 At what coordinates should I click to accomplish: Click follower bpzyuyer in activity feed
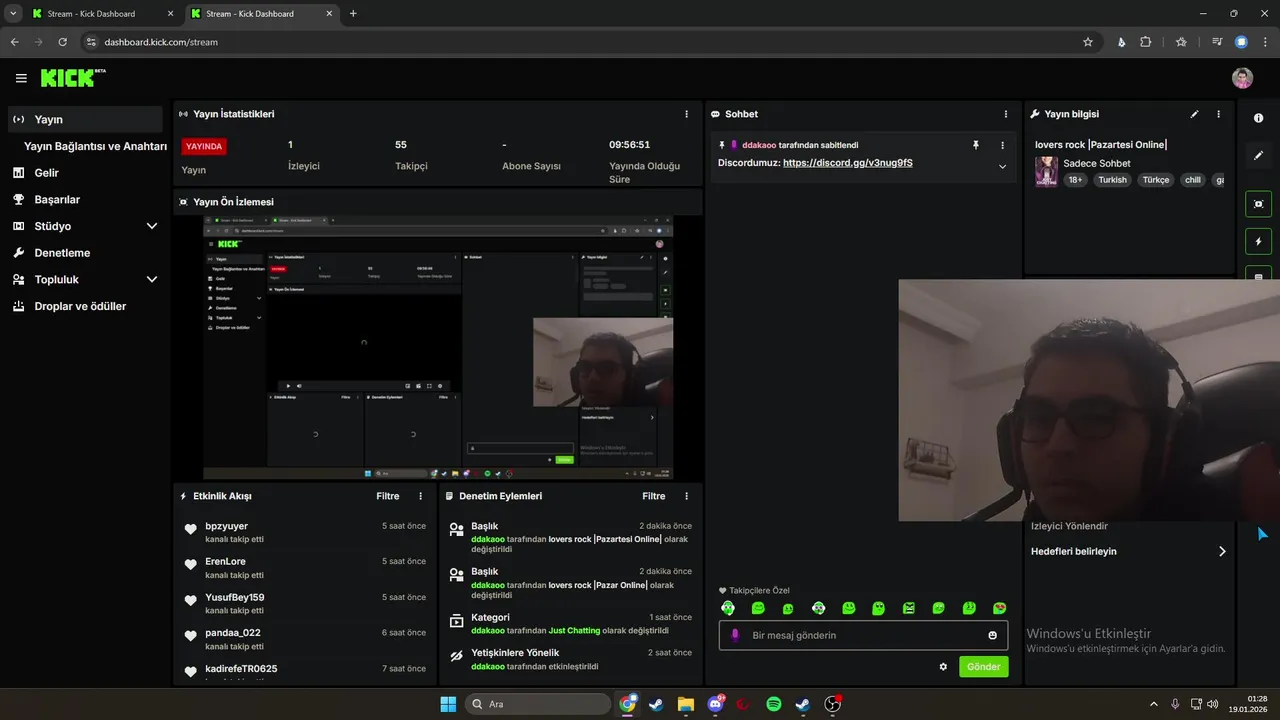[x=226, y=526]
